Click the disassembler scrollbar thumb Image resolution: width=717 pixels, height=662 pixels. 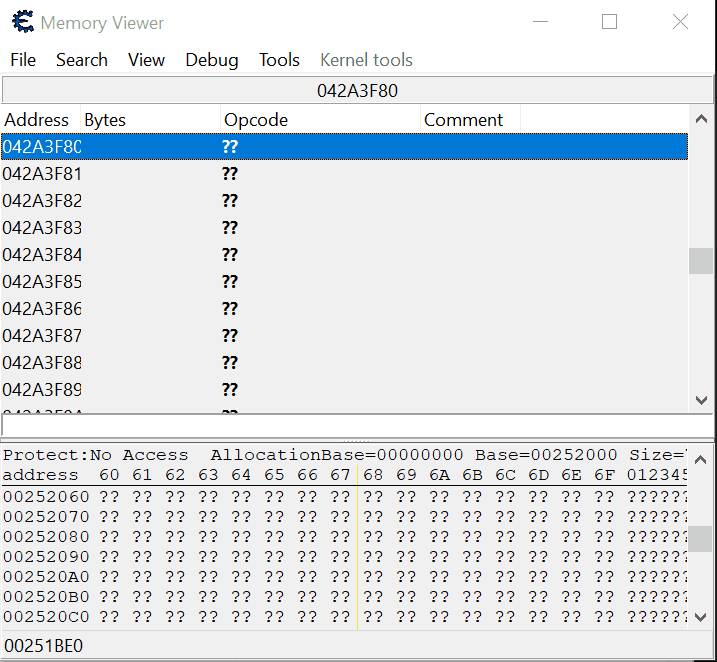tap(701, 260)
